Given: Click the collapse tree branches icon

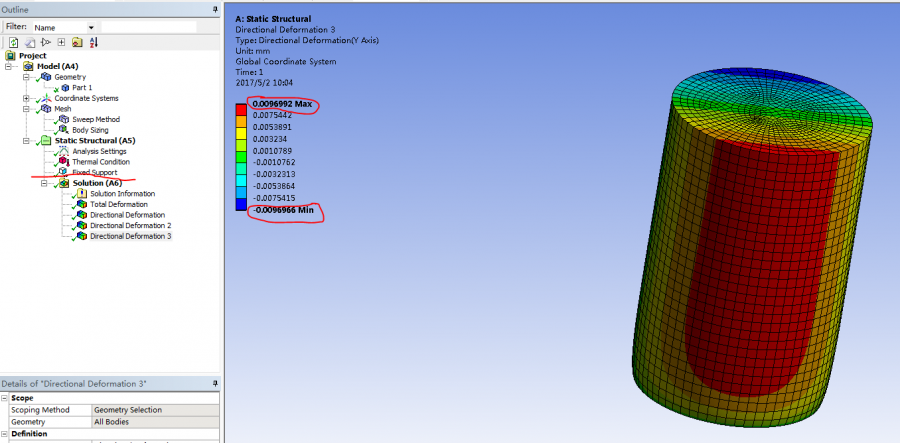Looking at the screenshot, I should coord(46,42).
